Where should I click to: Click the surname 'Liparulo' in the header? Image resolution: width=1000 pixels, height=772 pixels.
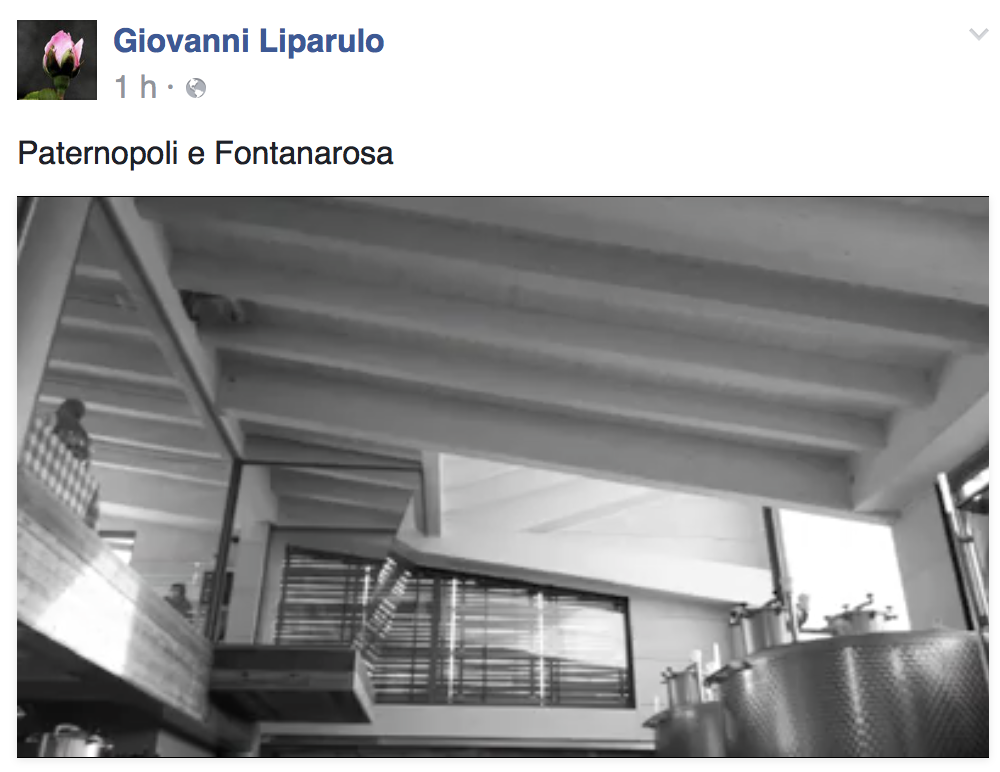point(321,41)
